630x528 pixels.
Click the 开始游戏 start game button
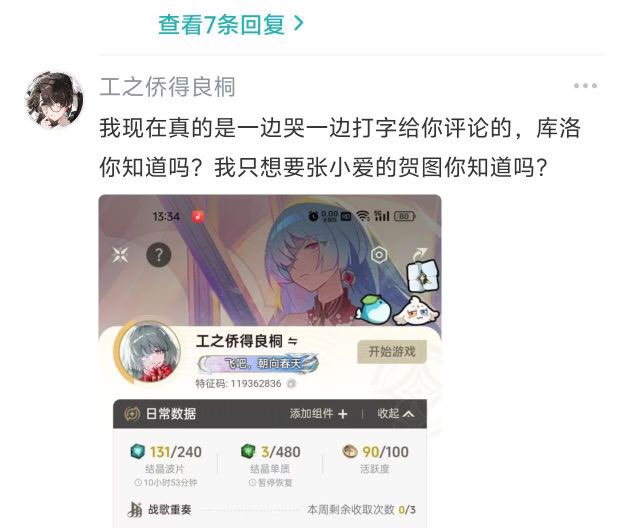392,352
